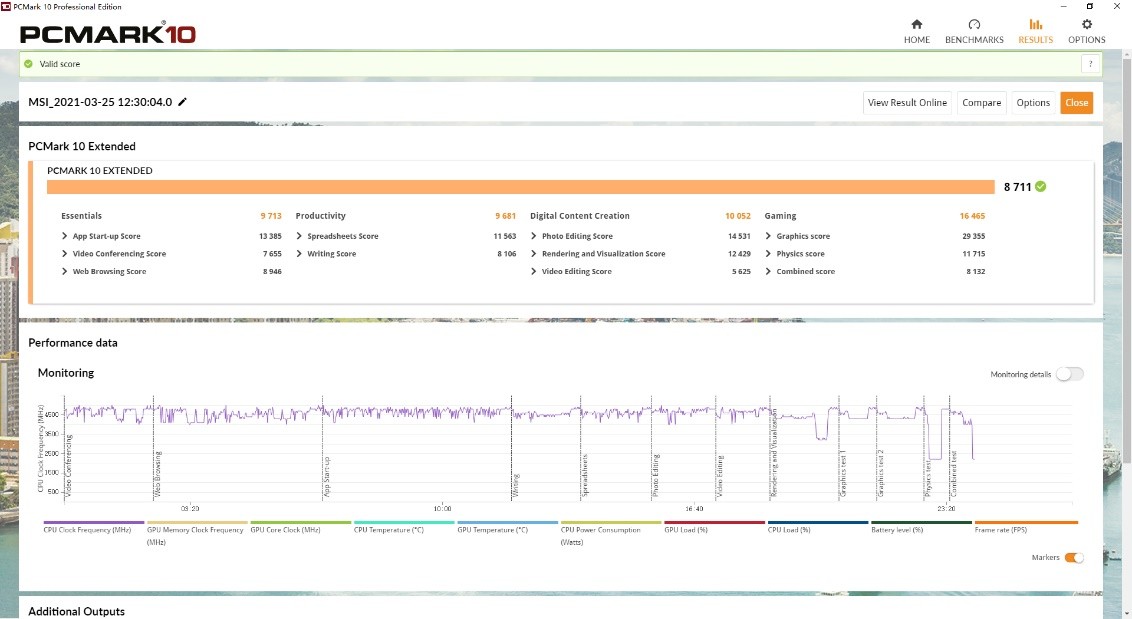Click the View Result Online button
Viewport: 1132px width, 619px height.
click(x=907, y=102)
